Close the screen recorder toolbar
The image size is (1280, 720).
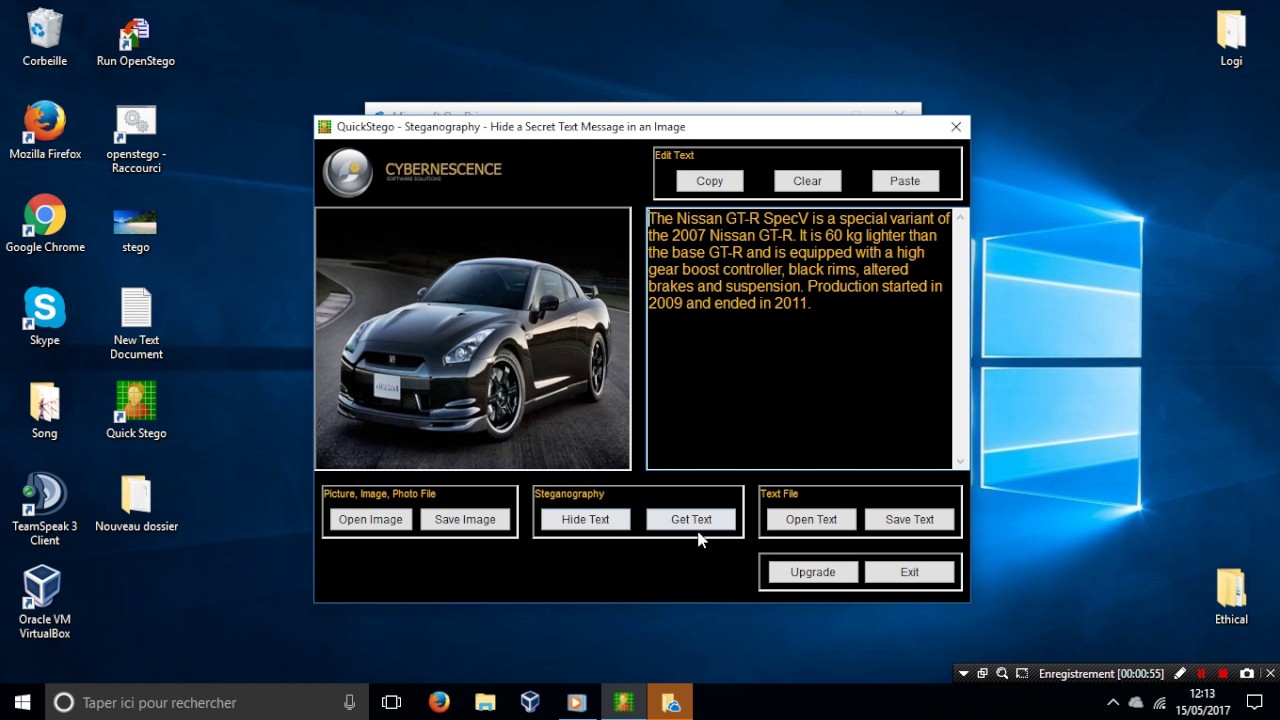point(1270,674)
